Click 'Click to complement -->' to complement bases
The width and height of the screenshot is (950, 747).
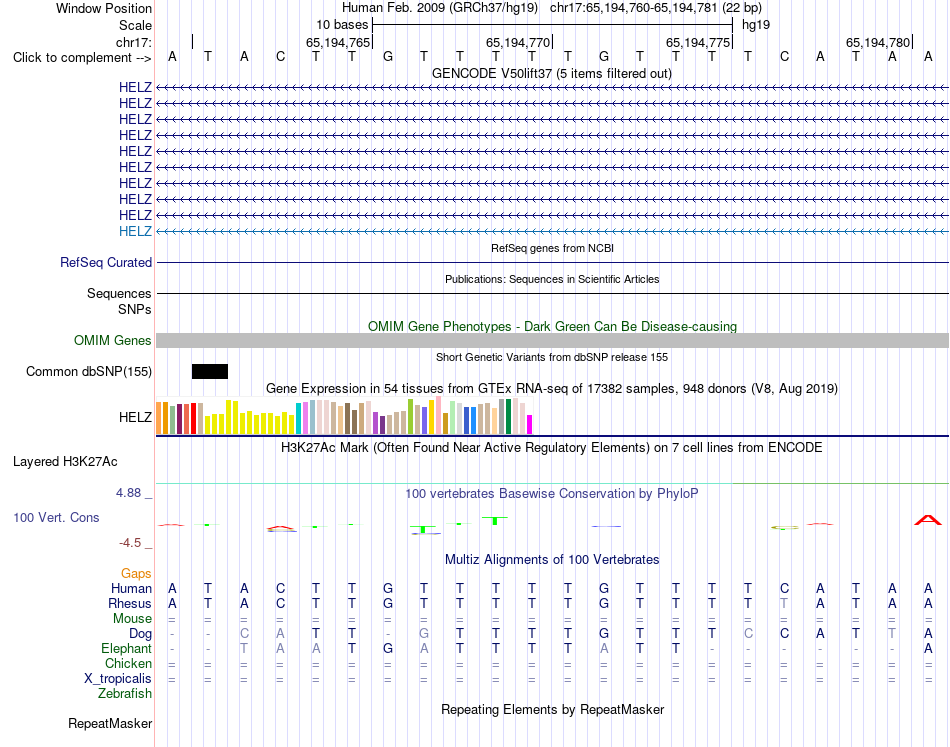[x=82, y=58]
